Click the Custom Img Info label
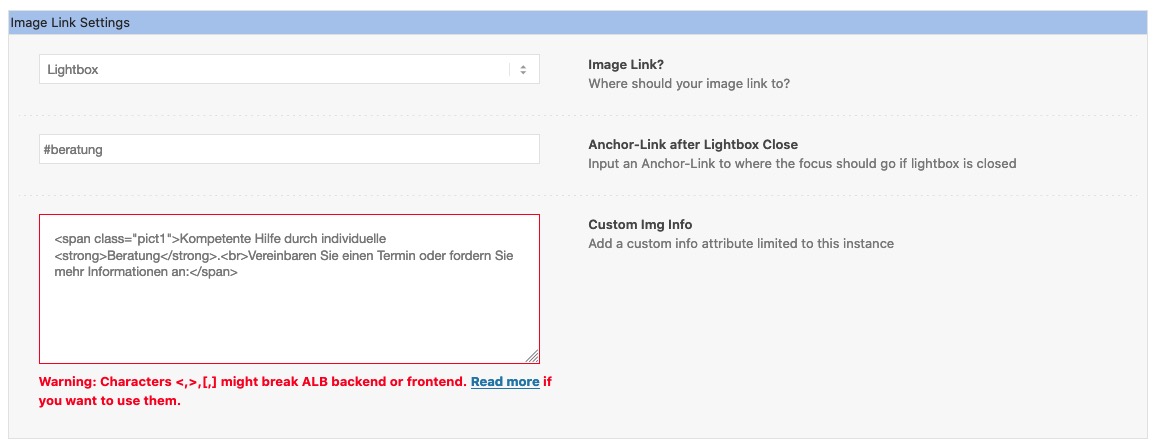The image size is (1156, 448). [x=640, y=225]
